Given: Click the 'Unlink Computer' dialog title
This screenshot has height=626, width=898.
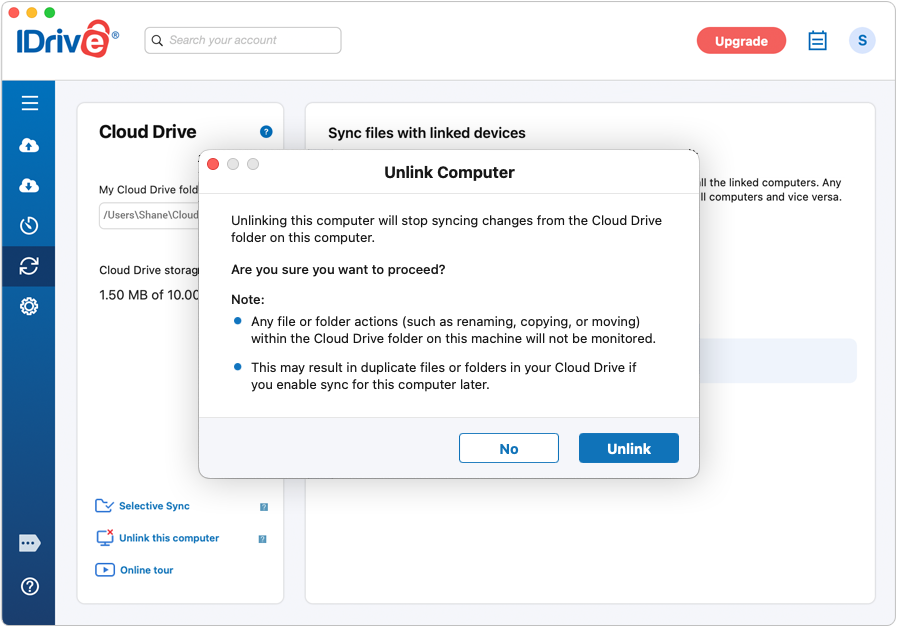Looking at the screenshot, I should (449, 172).
